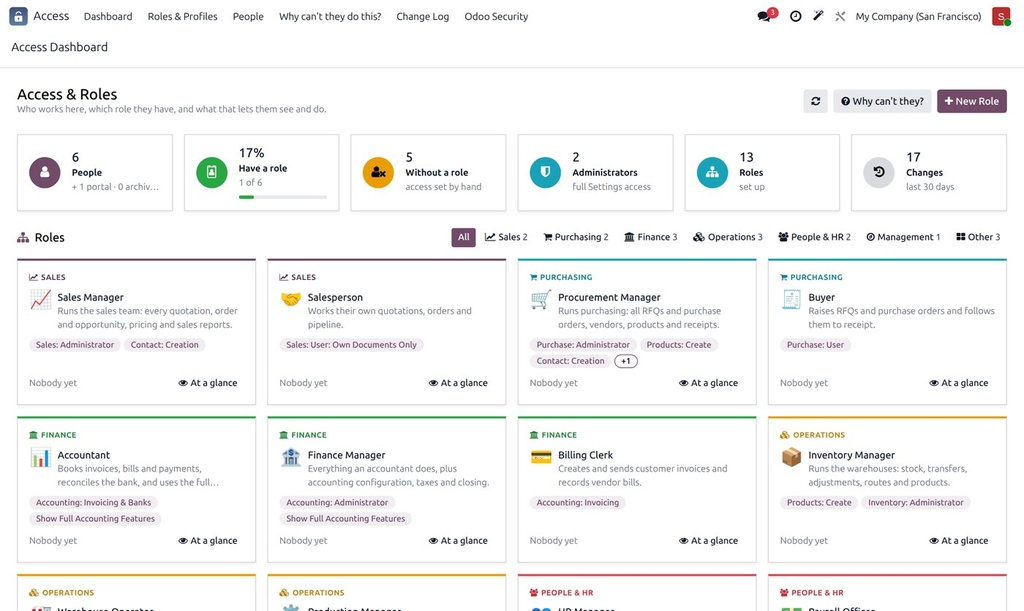
Task: Click the Finance Manager bank icon
Action: click(x=291, y=457)
